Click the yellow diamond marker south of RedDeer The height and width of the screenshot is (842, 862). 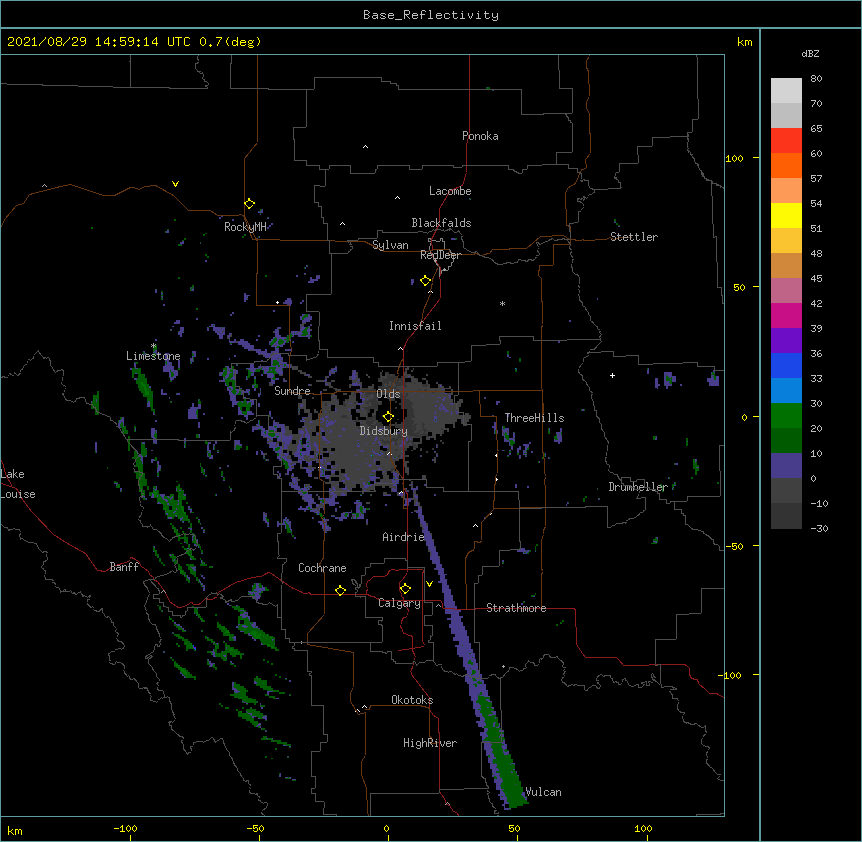pyautogui.click(x=425, y=281)
